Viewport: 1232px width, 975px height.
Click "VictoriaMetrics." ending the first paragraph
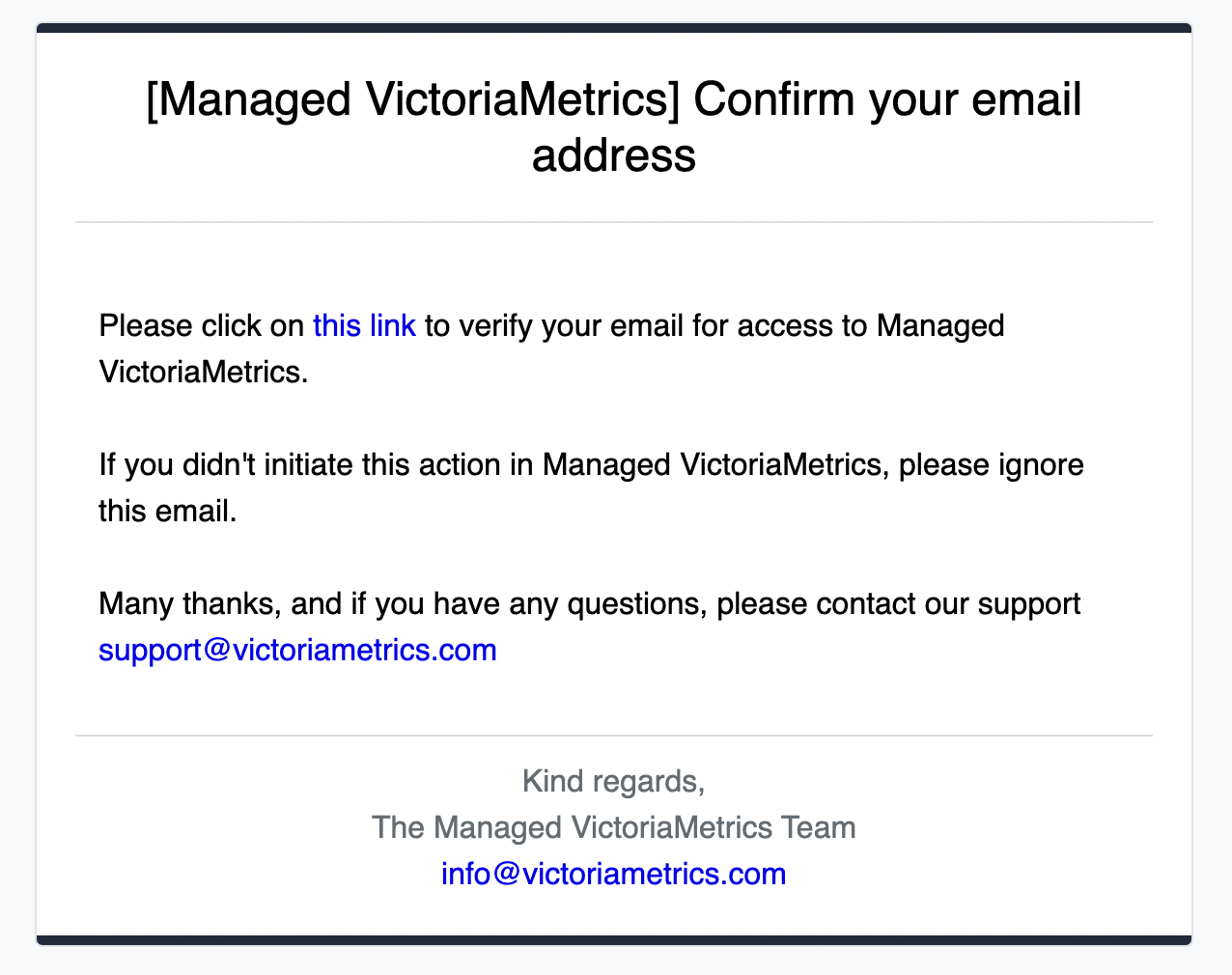(x=204, y=372)
